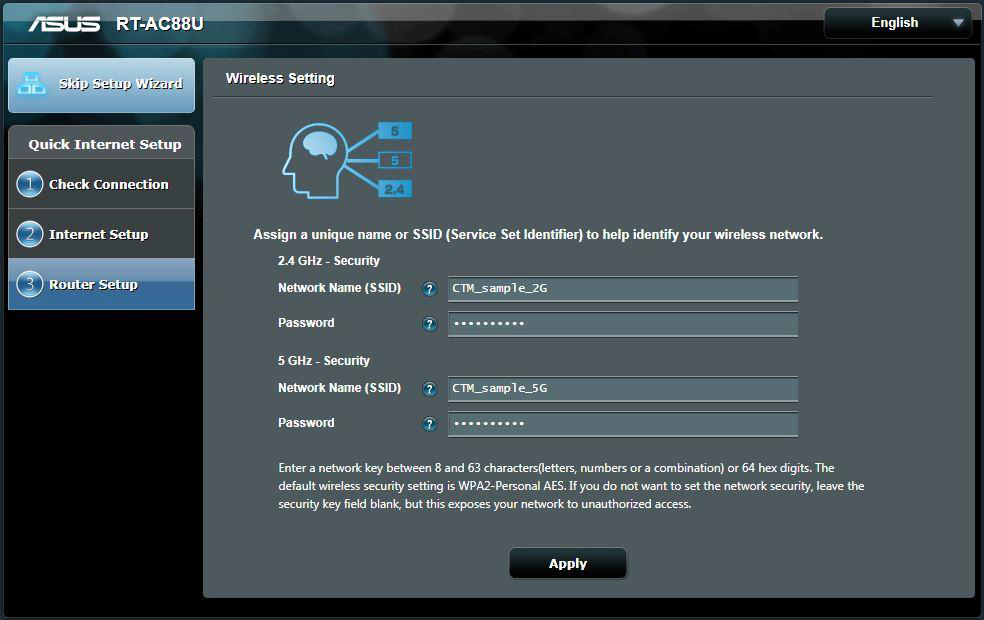Click the Apply button
Viewport: 984px width, 620px height.
(568, 564)
